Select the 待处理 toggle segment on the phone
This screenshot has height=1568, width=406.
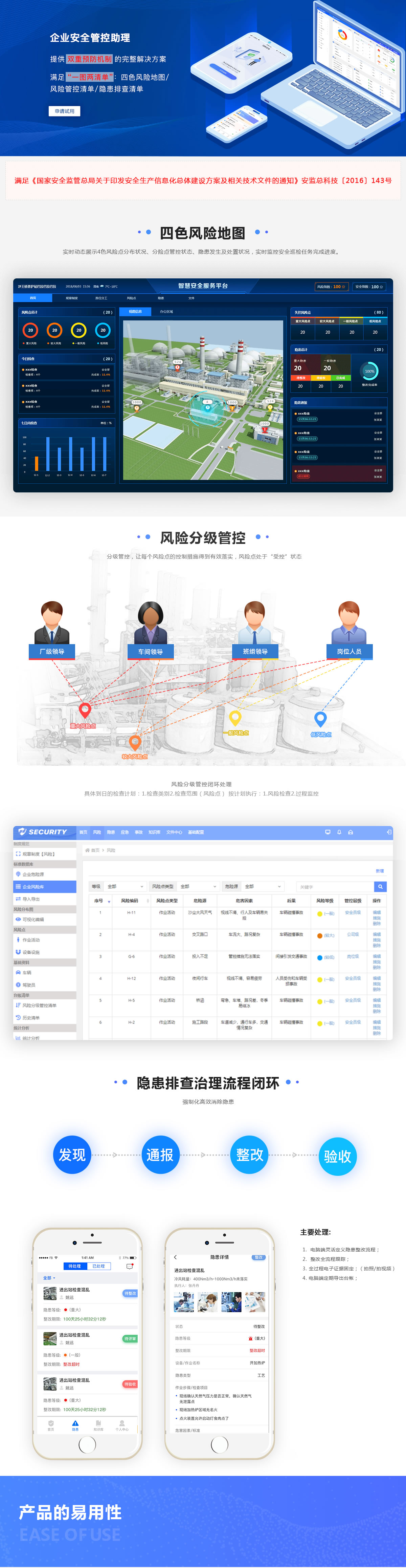click(75, 1266)
